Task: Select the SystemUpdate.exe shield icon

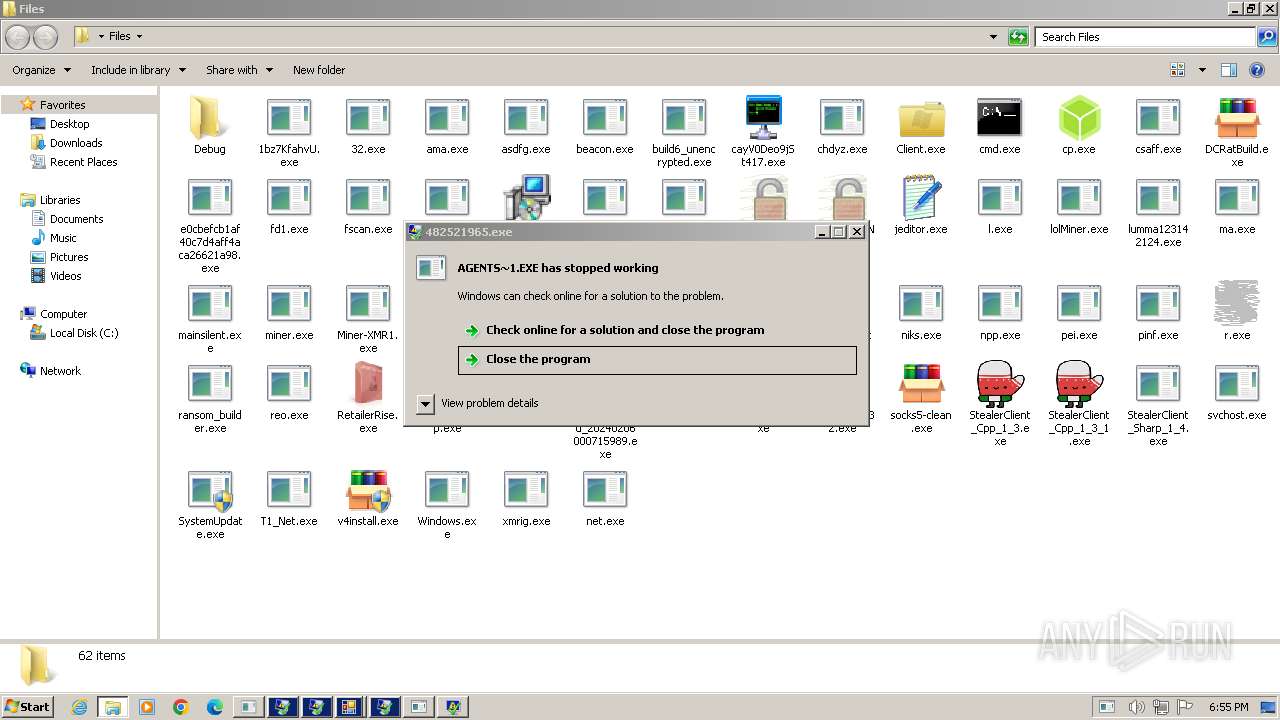Action: (209, 490)
